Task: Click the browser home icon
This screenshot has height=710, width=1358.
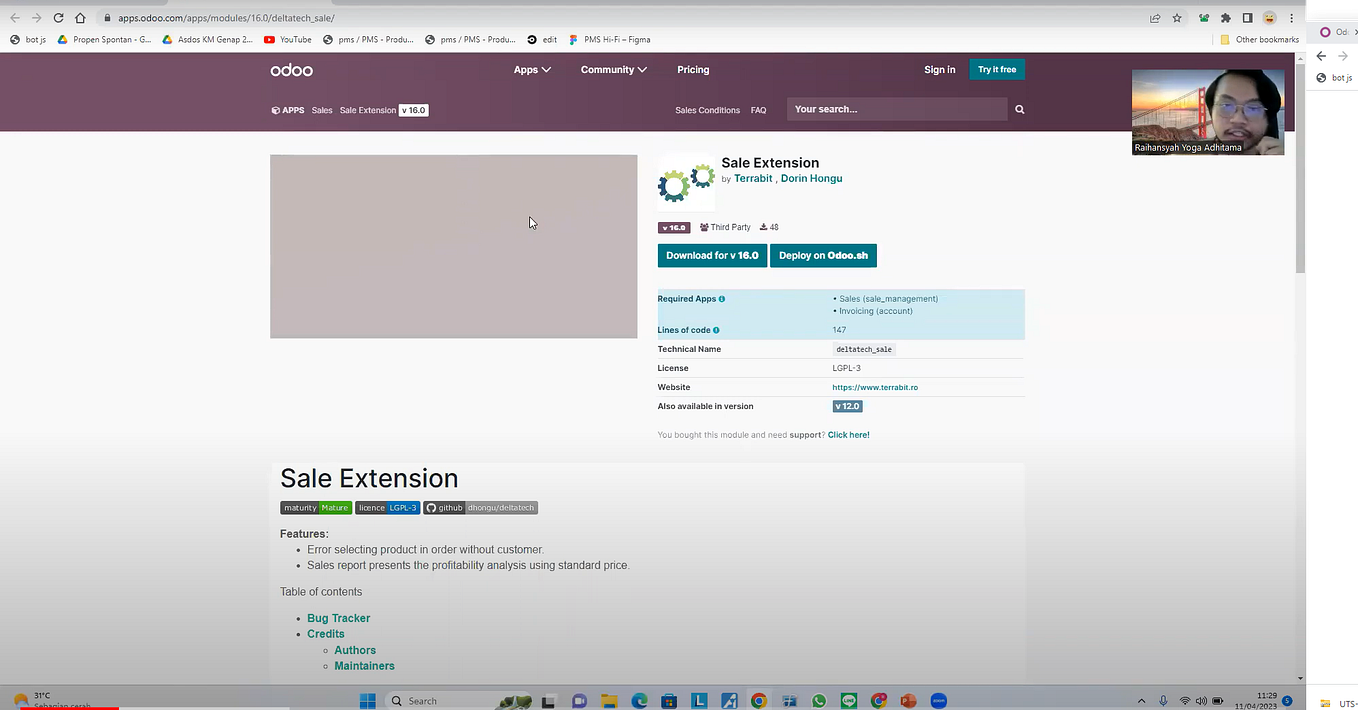Action: point(80,18)
